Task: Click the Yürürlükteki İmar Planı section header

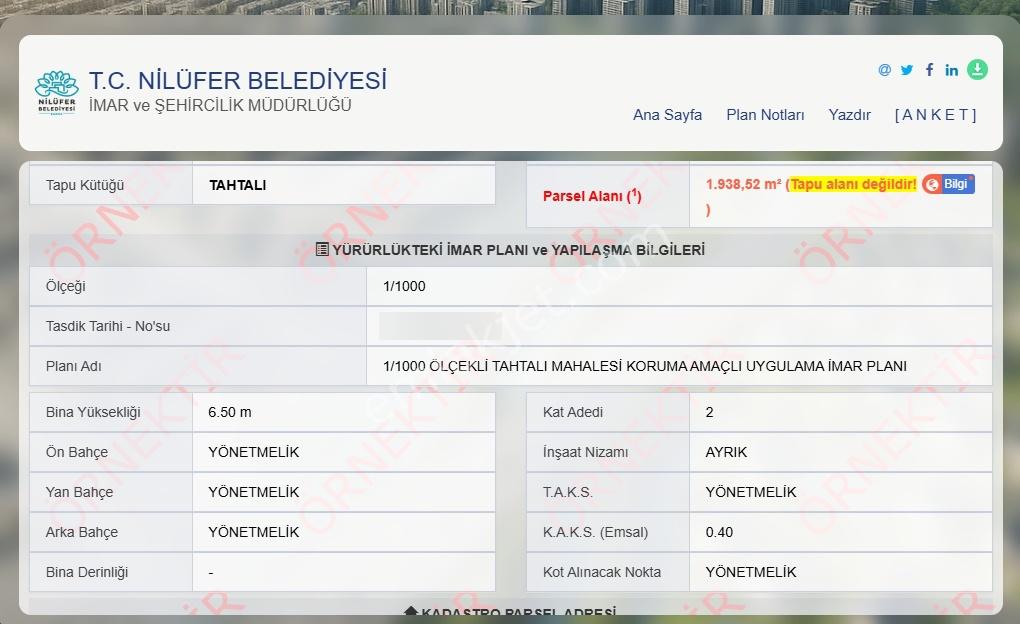Action: point(511,250)
